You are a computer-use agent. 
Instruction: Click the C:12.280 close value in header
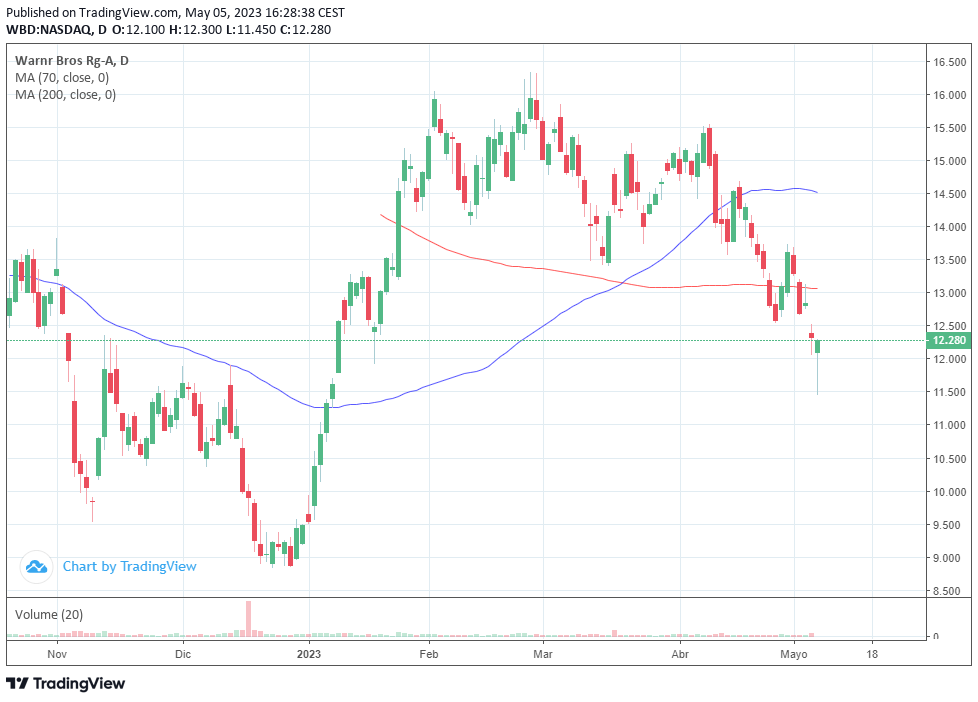tap(306, 29)
